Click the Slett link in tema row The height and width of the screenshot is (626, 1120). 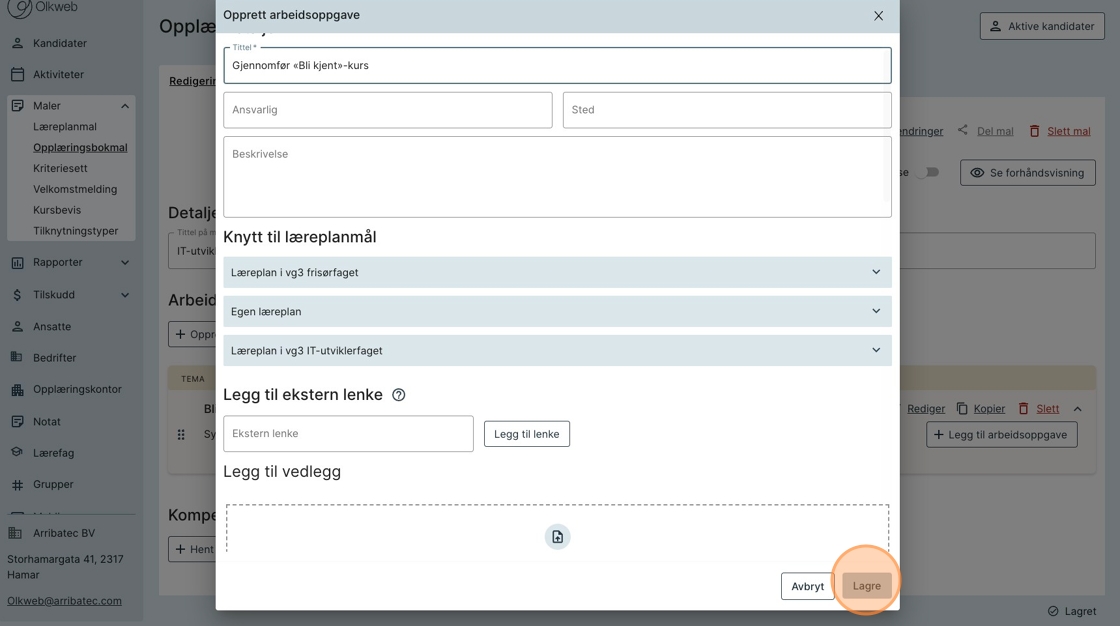coord(1048,409)
